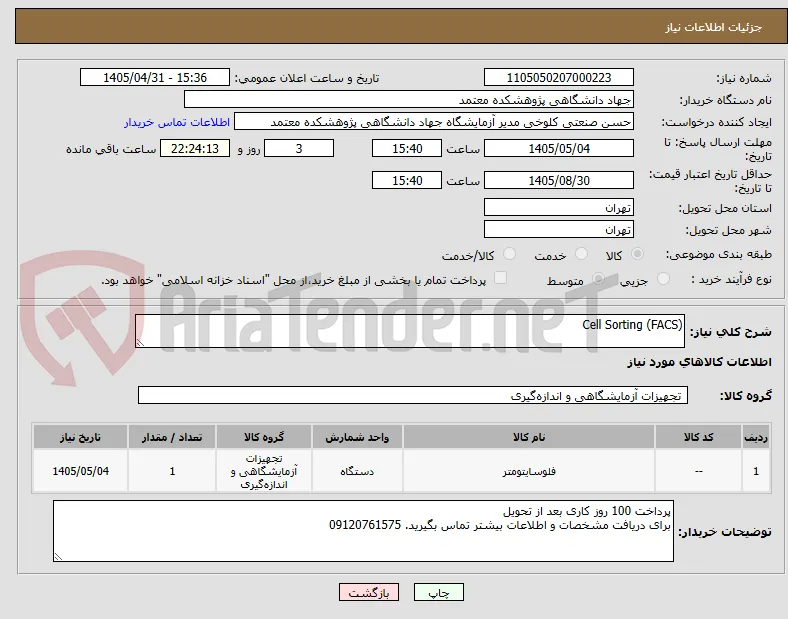Click delivery province field تهران
The width and height of the screenshot is (788, 619).
pos(558,207)
